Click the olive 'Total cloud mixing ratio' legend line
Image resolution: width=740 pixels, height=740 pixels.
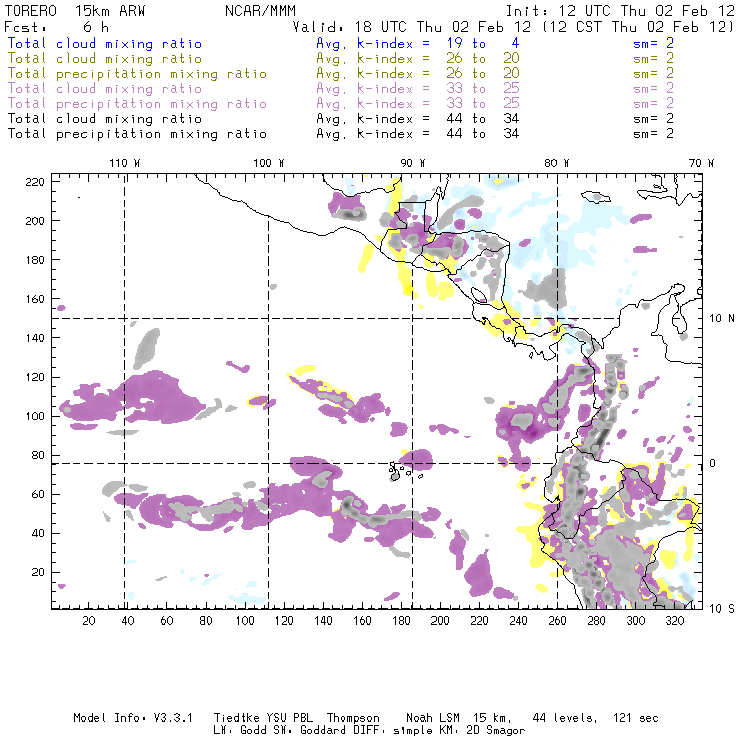pyautogui.click(x=104, y=59)
